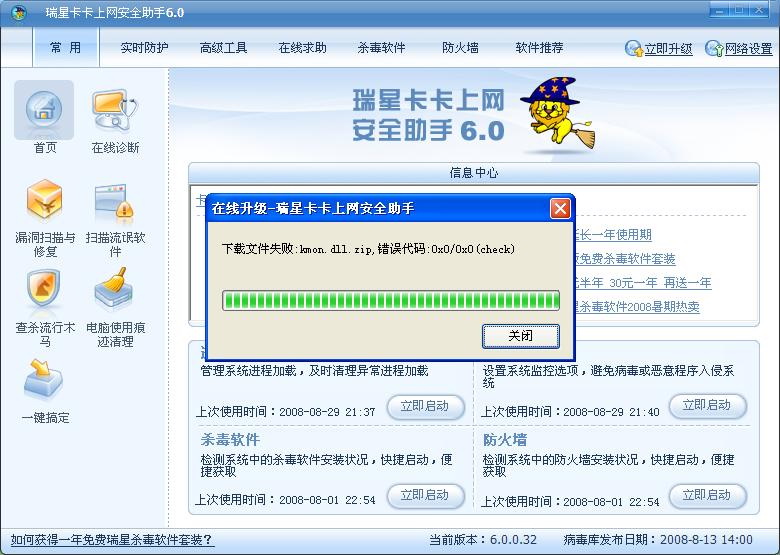780x555 pixels.
Task: Open the 软件推荐 tab
Action: pyautogui.click(x=539, y=48)
